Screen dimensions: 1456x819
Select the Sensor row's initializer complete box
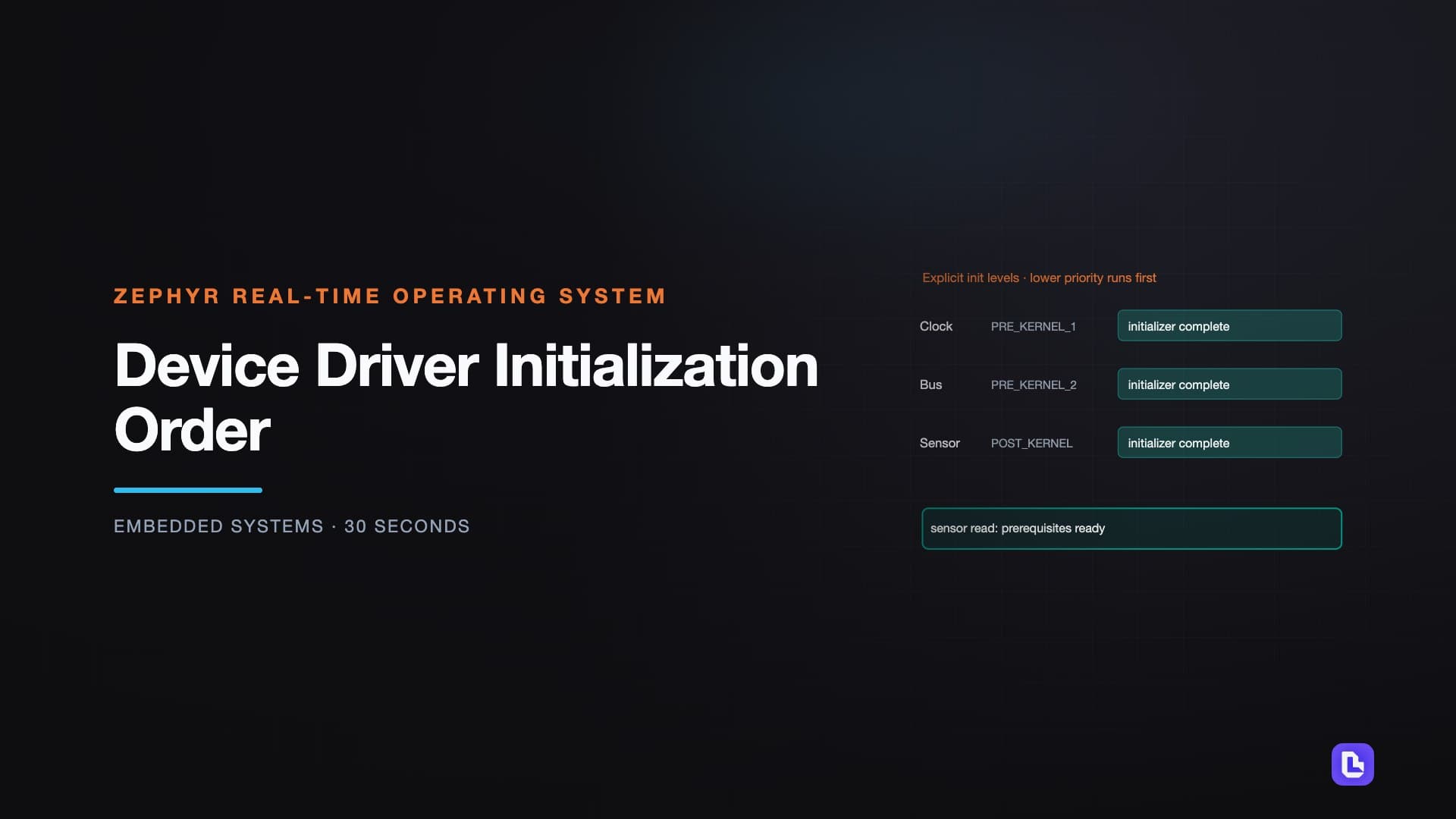pos(1229,442)
